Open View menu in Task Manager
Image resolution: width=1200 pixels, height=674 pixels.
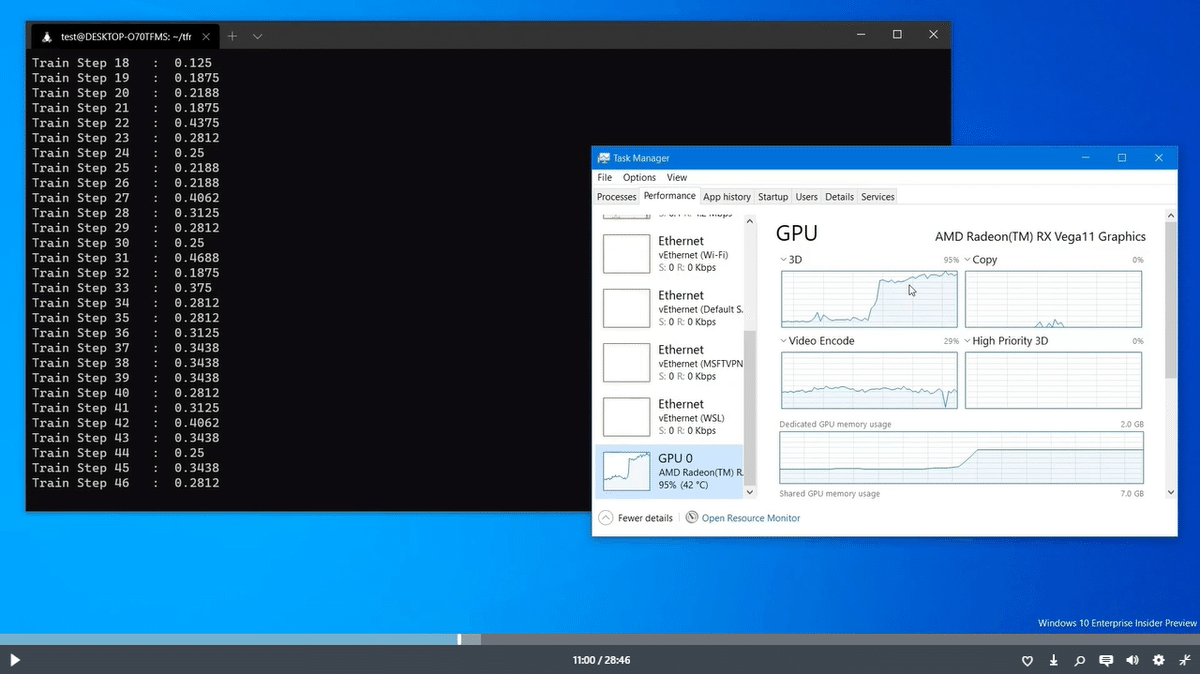pos(677,177)
